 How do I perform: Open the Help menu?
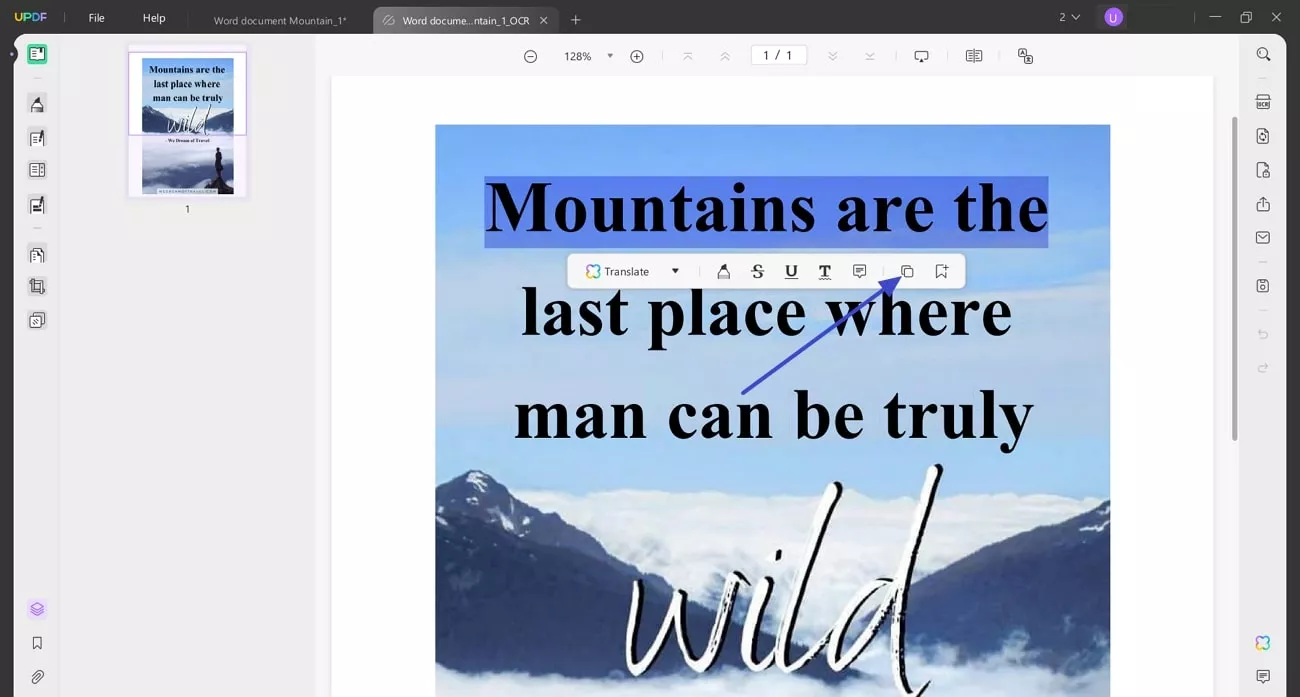point(154,18)
